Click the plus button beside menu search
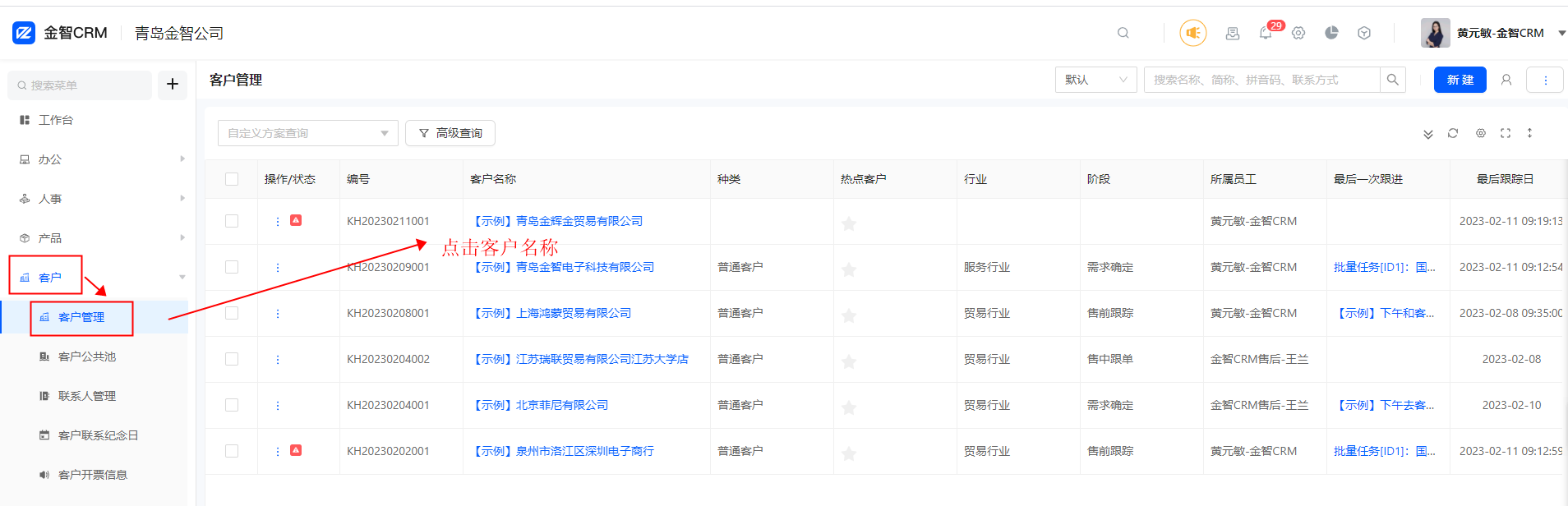 [x=173, y=85]
